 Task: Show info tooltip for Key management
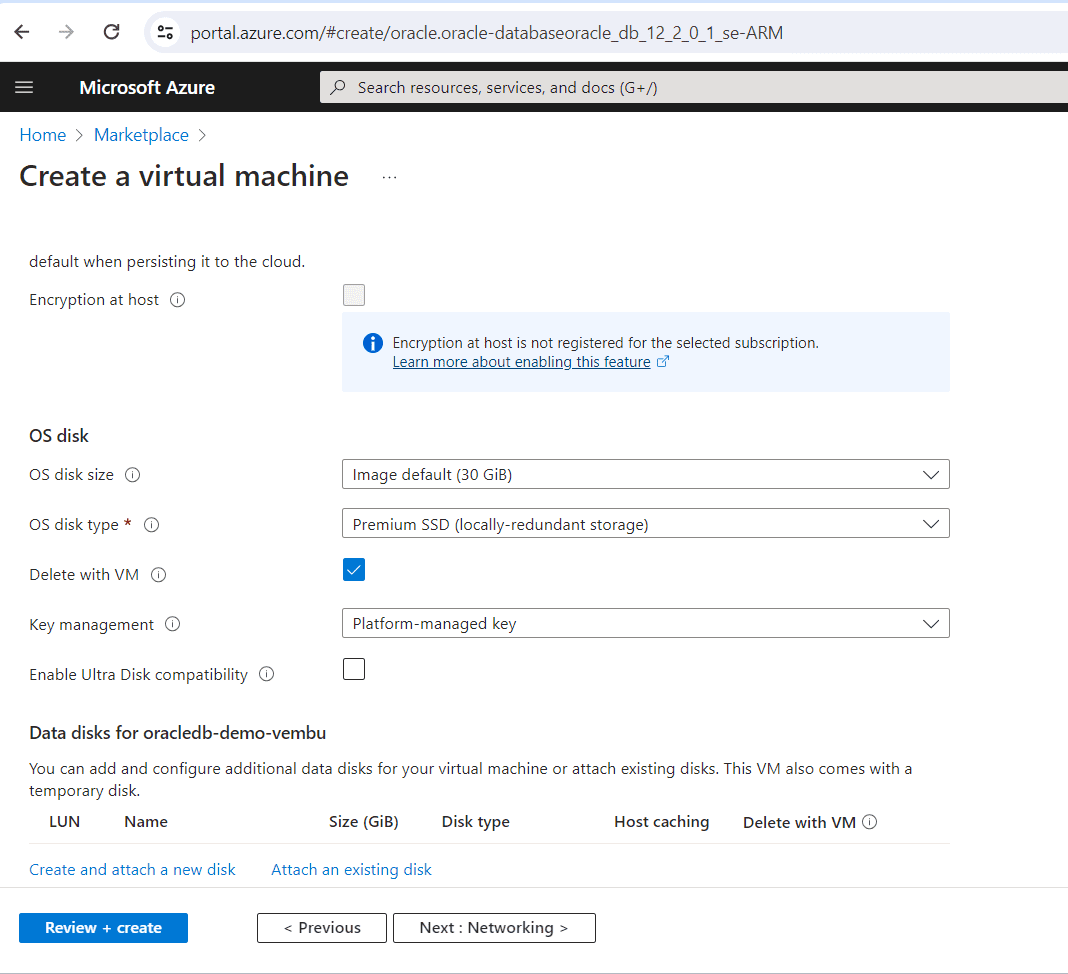172,625
